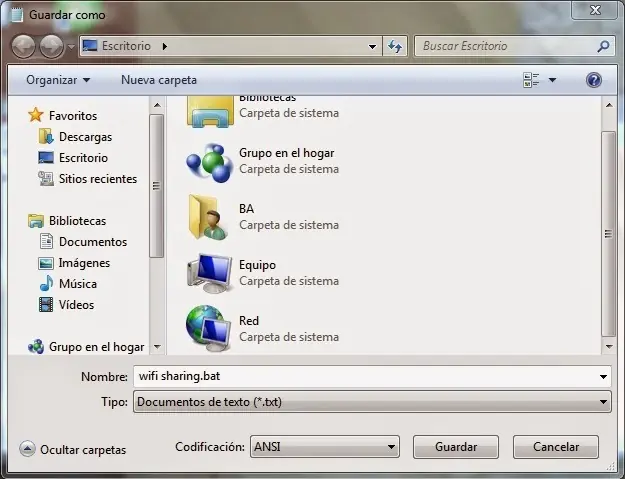Select the BA user folder icon
Viewport: 625px width, 479px height.
coord(209,217)
